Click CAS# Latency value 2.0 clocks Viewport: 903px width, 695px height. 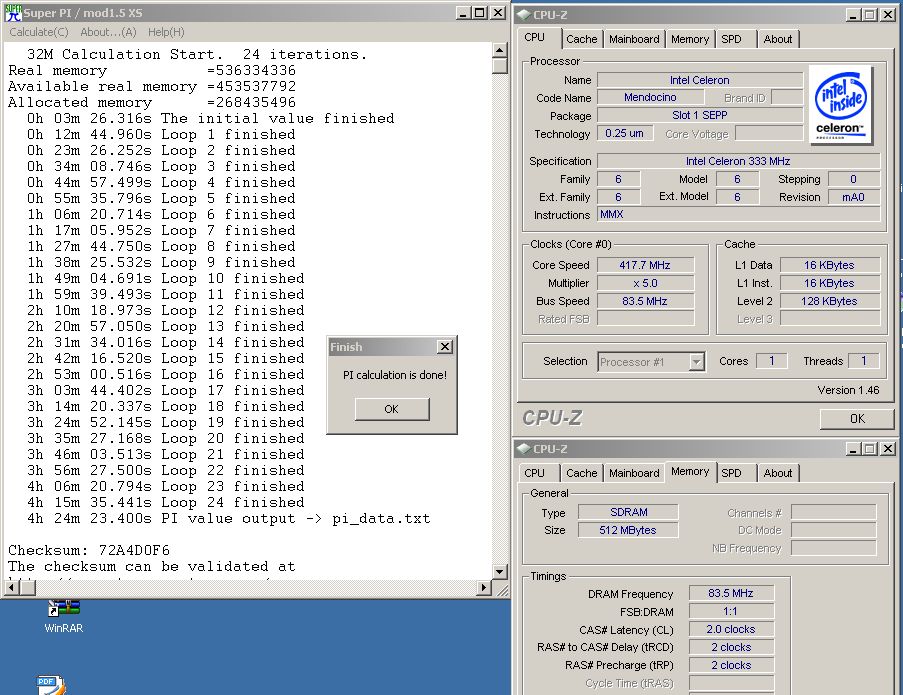point(731,629)
